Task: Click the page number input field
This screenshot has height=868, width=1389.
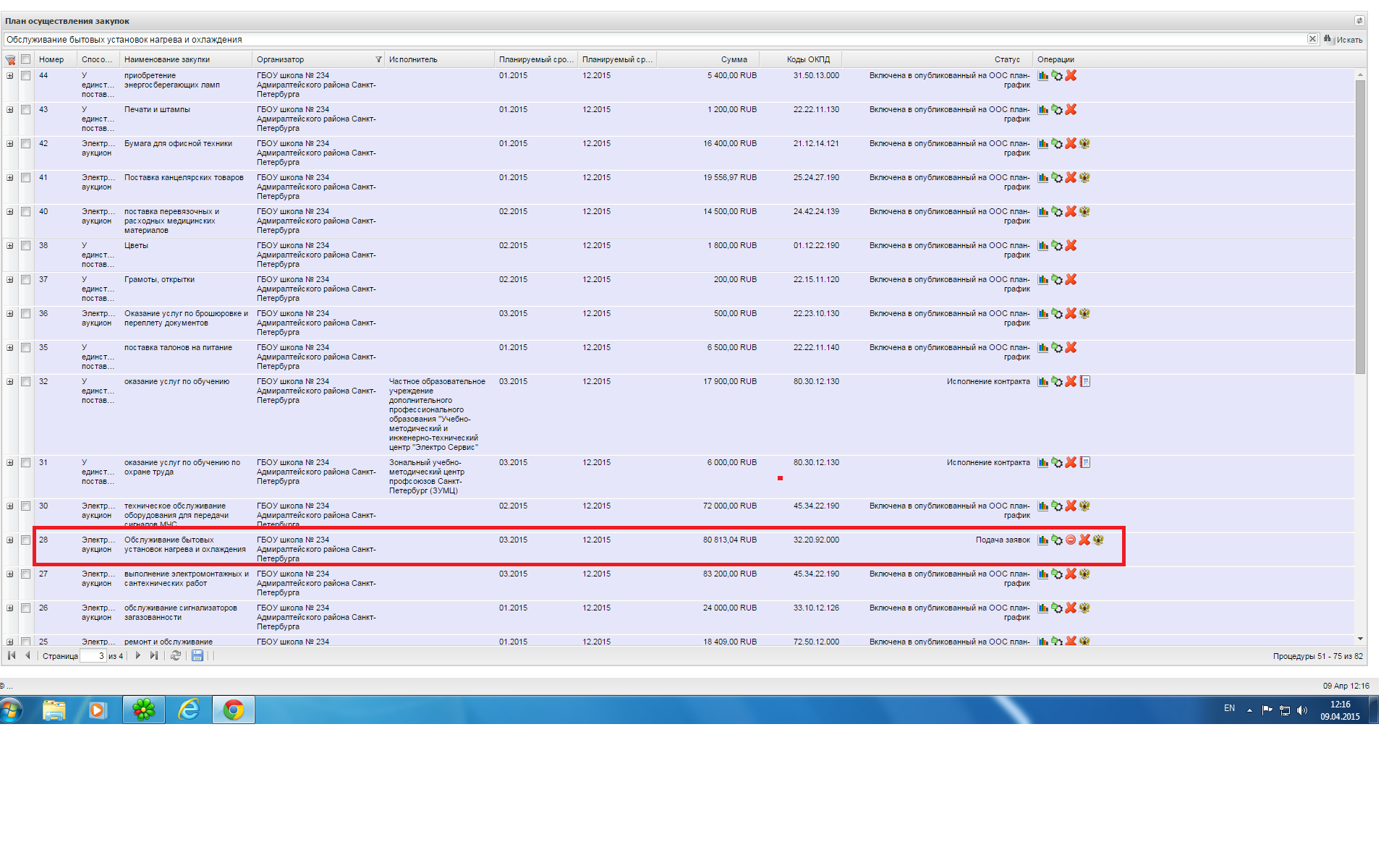Action: [93, 655]
